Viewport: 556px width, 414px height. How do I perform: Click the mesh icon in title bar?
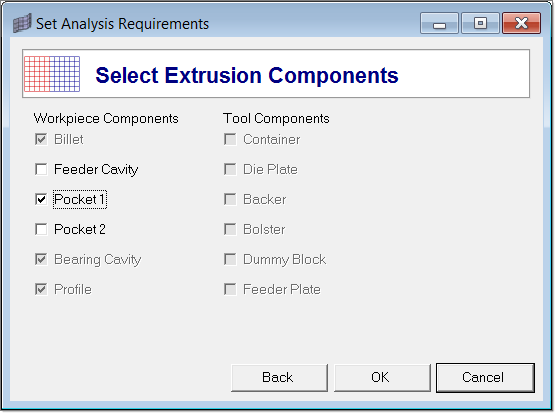pyautogui.click(x=22, y=23)
